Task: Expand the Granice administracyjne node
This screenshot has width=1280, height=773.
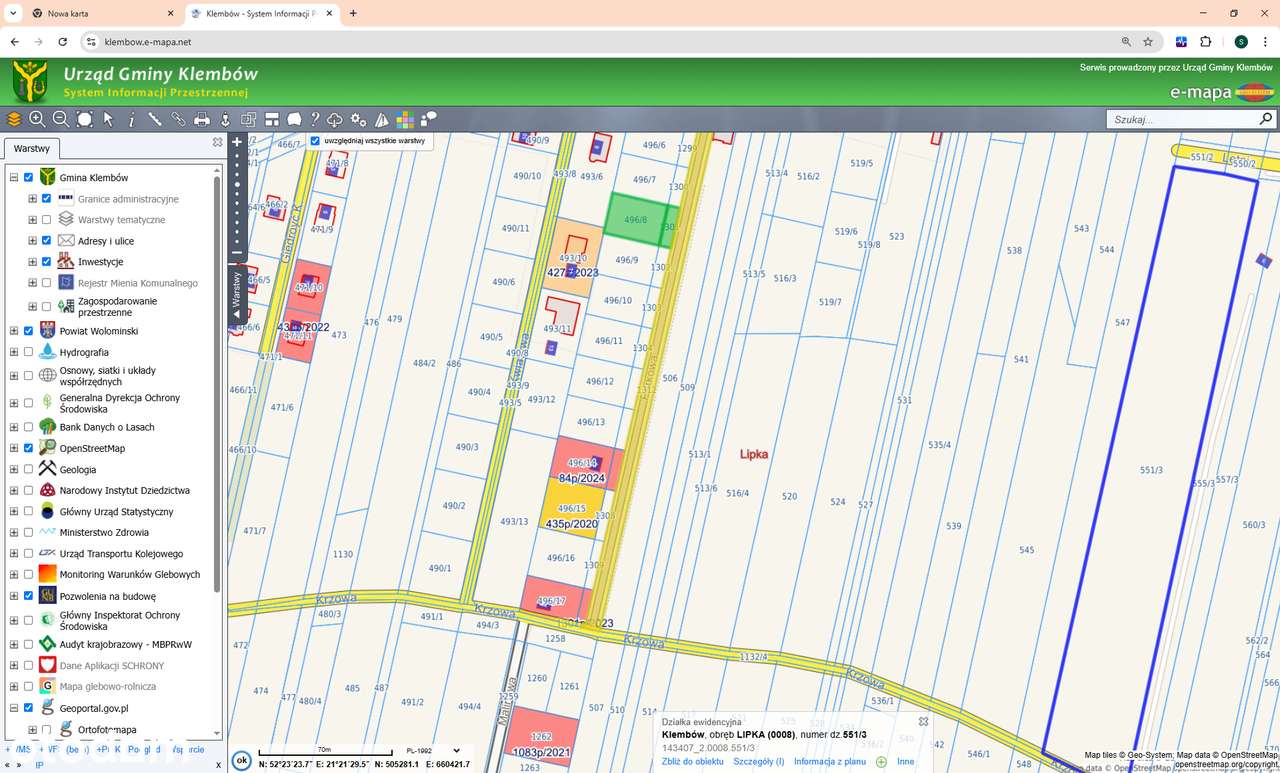Action: (32, 199)
